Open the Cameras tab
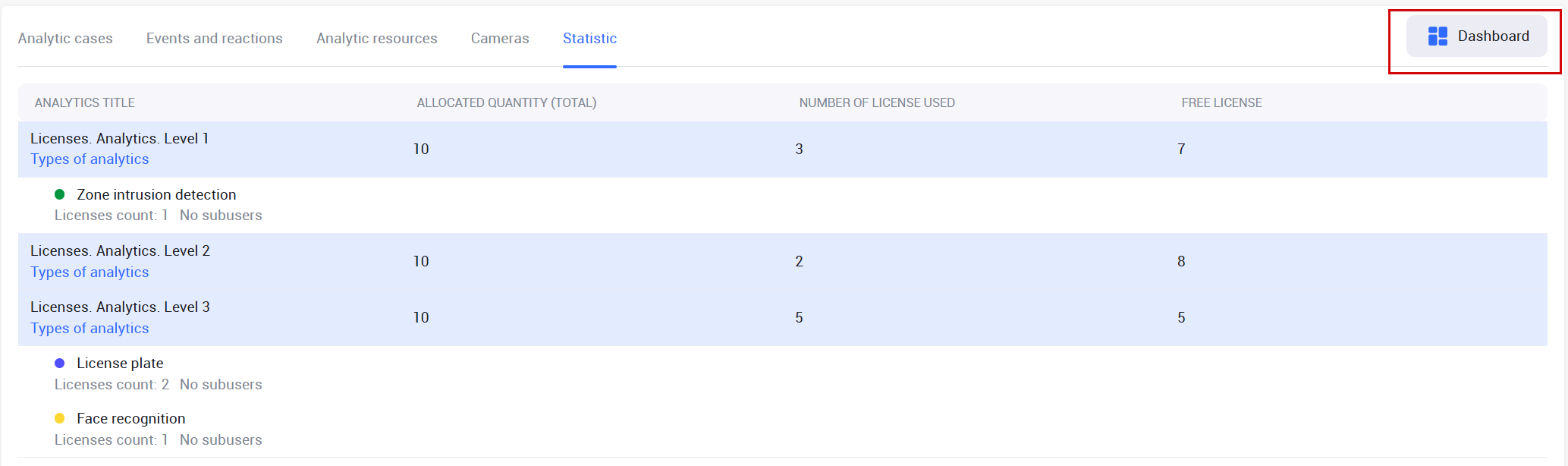Viewport: 1568px width, 466px height. click(500, 39)
